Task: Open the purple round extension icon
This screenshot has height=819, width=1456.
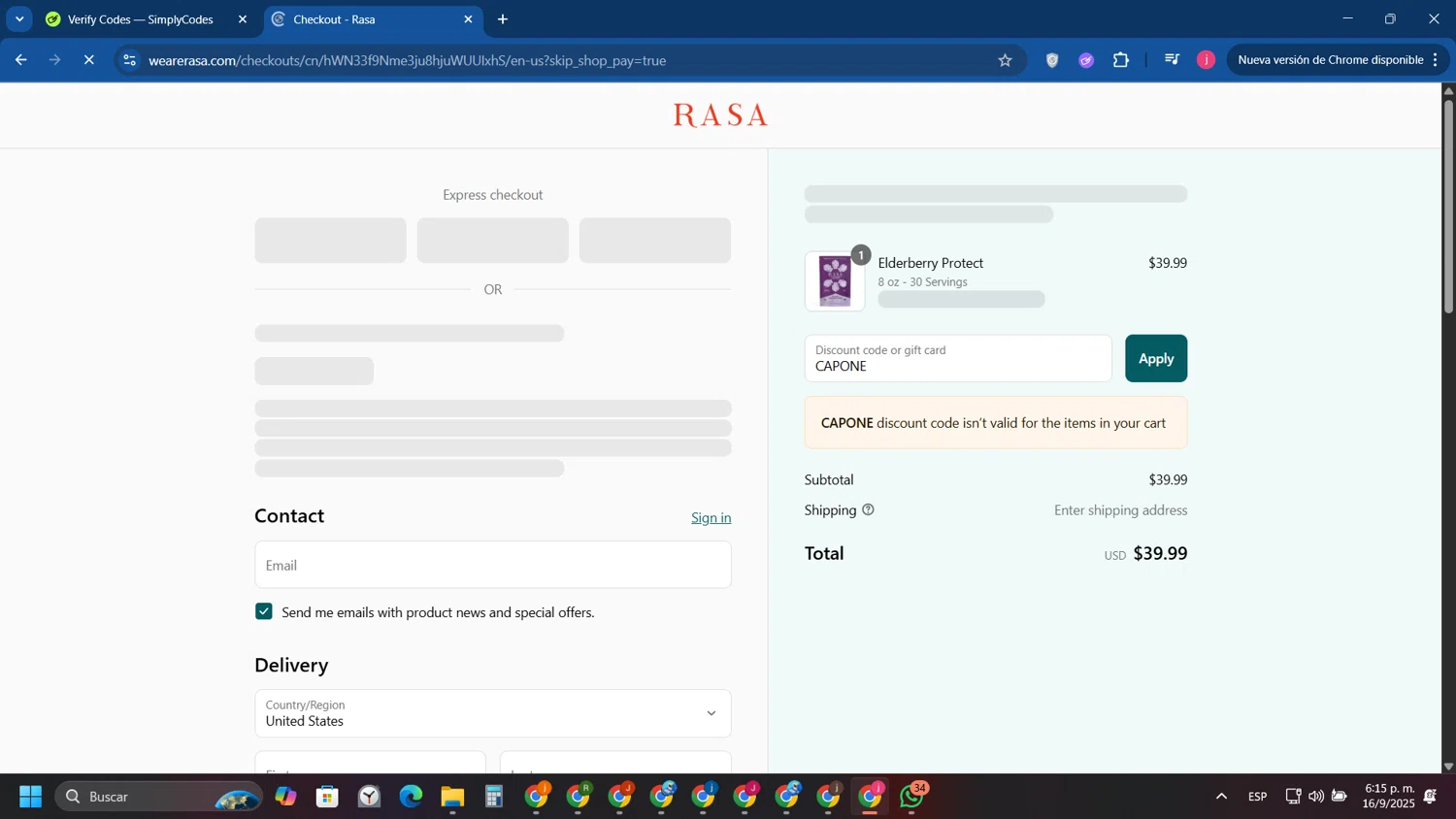Action: (x=1086, y=60)
